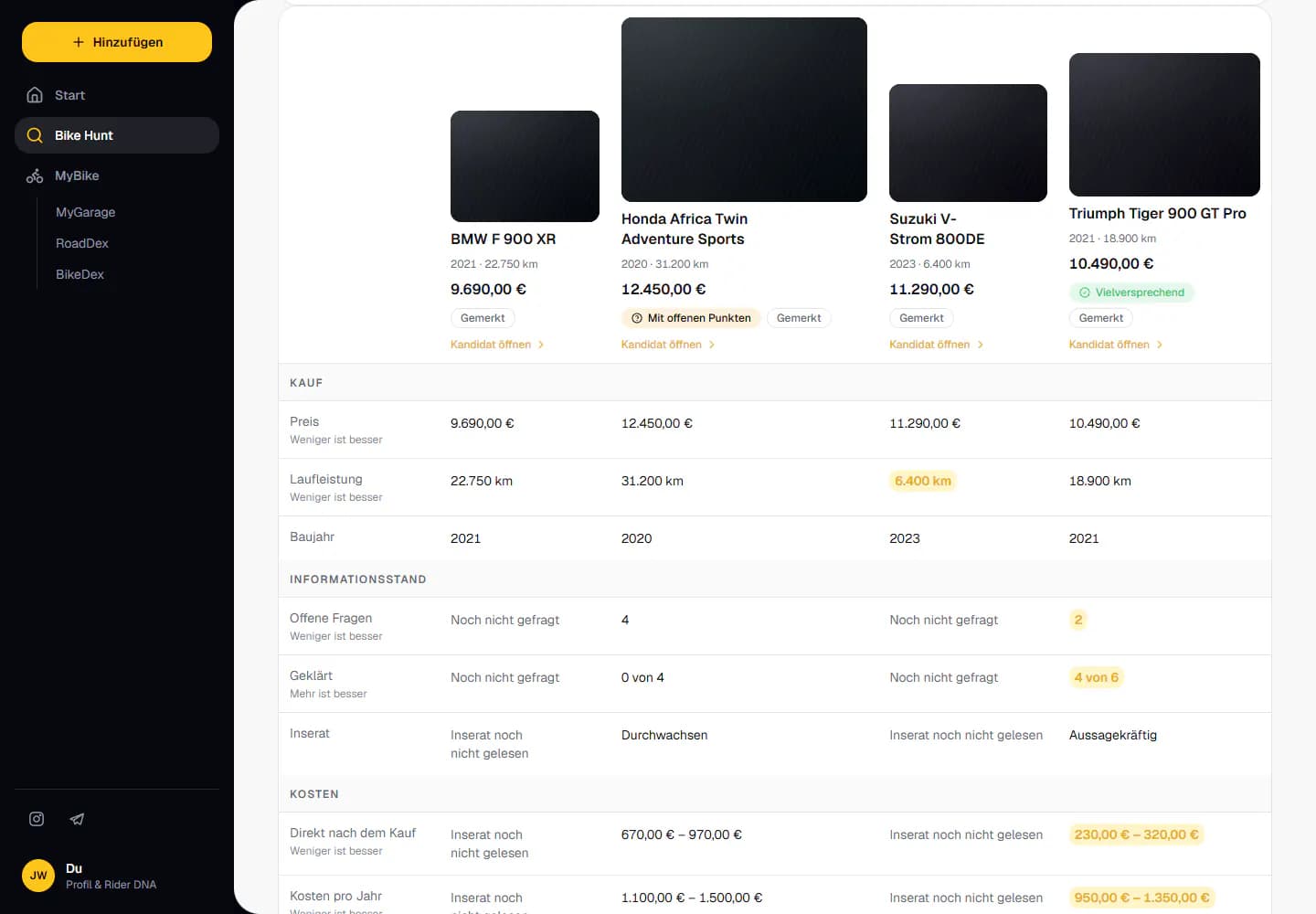
Task: Click the Hinzufügen button
Action: pos(117,42)
